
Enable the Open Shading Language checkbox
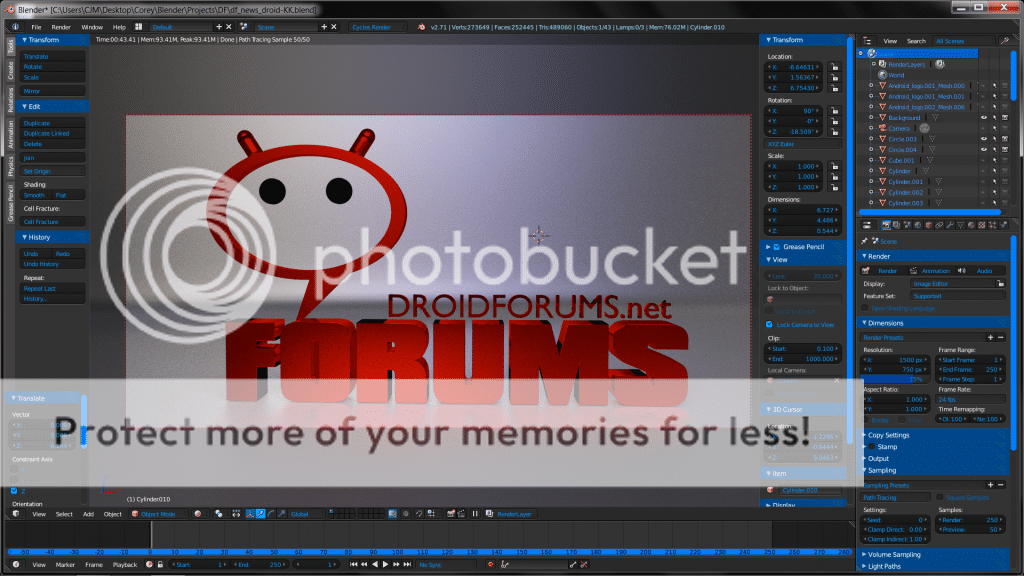tap(865, 308)
